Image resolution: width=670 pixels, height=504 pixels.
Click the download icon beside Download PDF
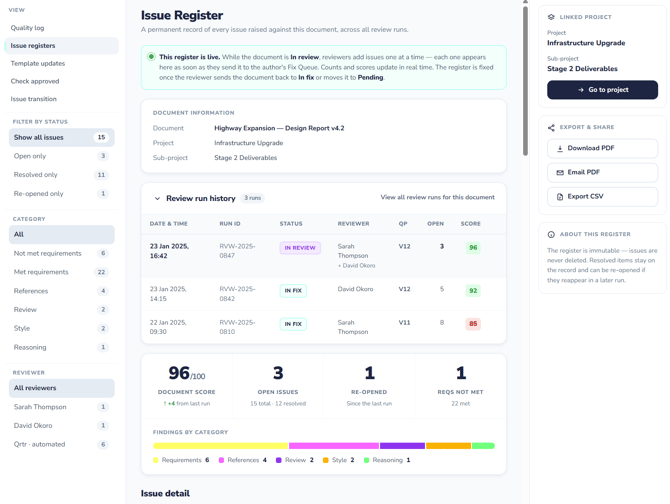pyautogui.click(x=559, y=149)
